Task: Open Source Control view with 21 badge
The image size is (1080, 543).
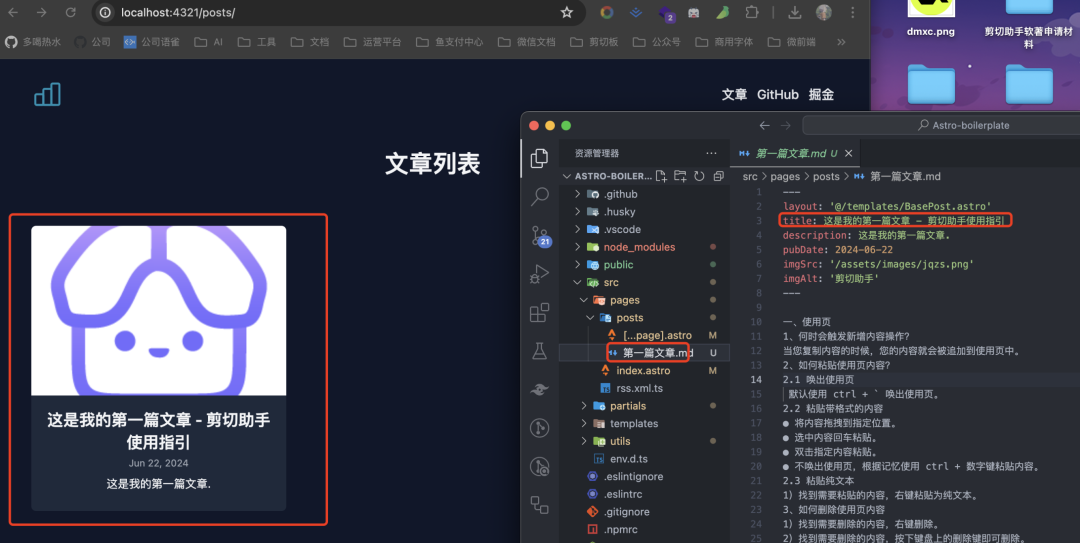Action: 540,236
